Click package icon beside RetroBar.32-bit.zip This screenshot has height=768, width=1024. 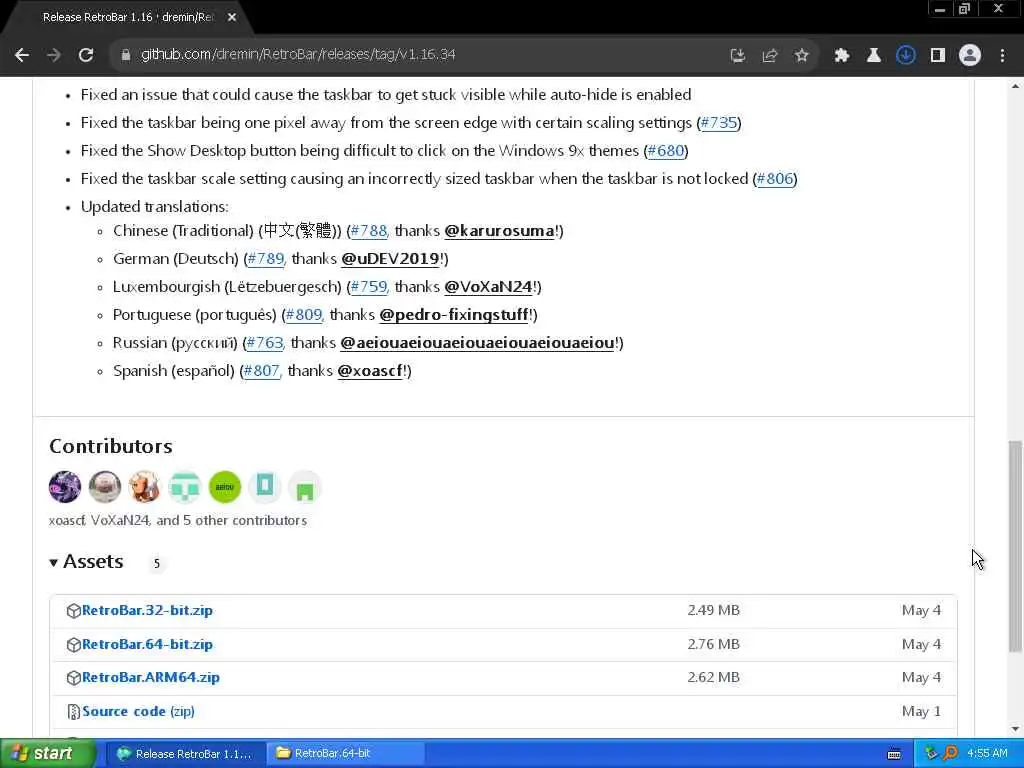coord(73,611)
